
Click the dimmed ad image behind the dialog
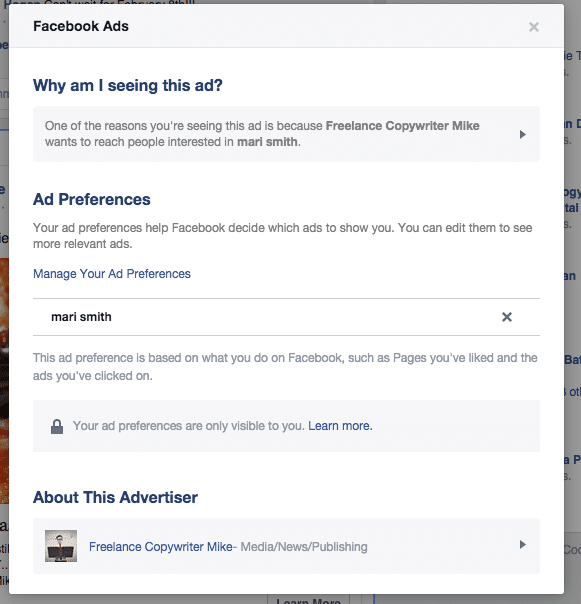tap(4, 381)
